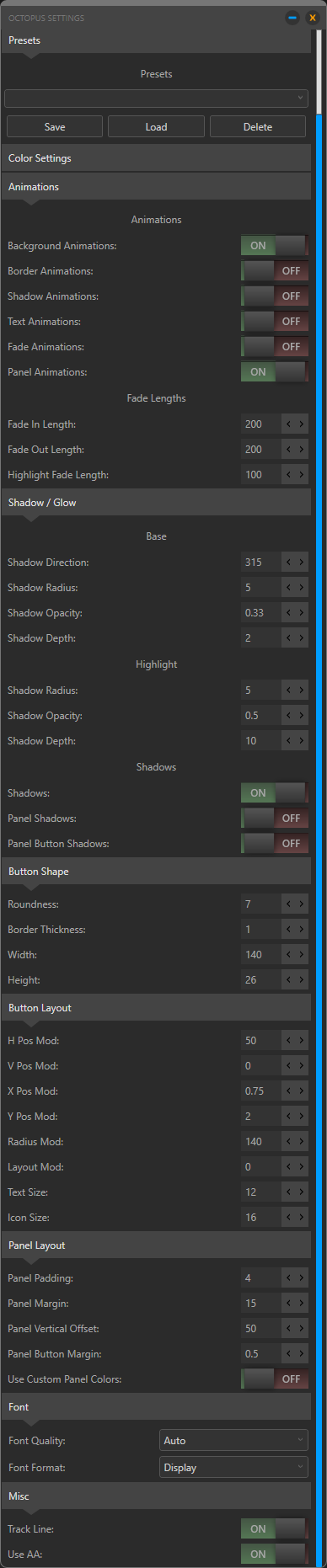
Task: Increase Roundness value using right arrow
Action: 302,904
